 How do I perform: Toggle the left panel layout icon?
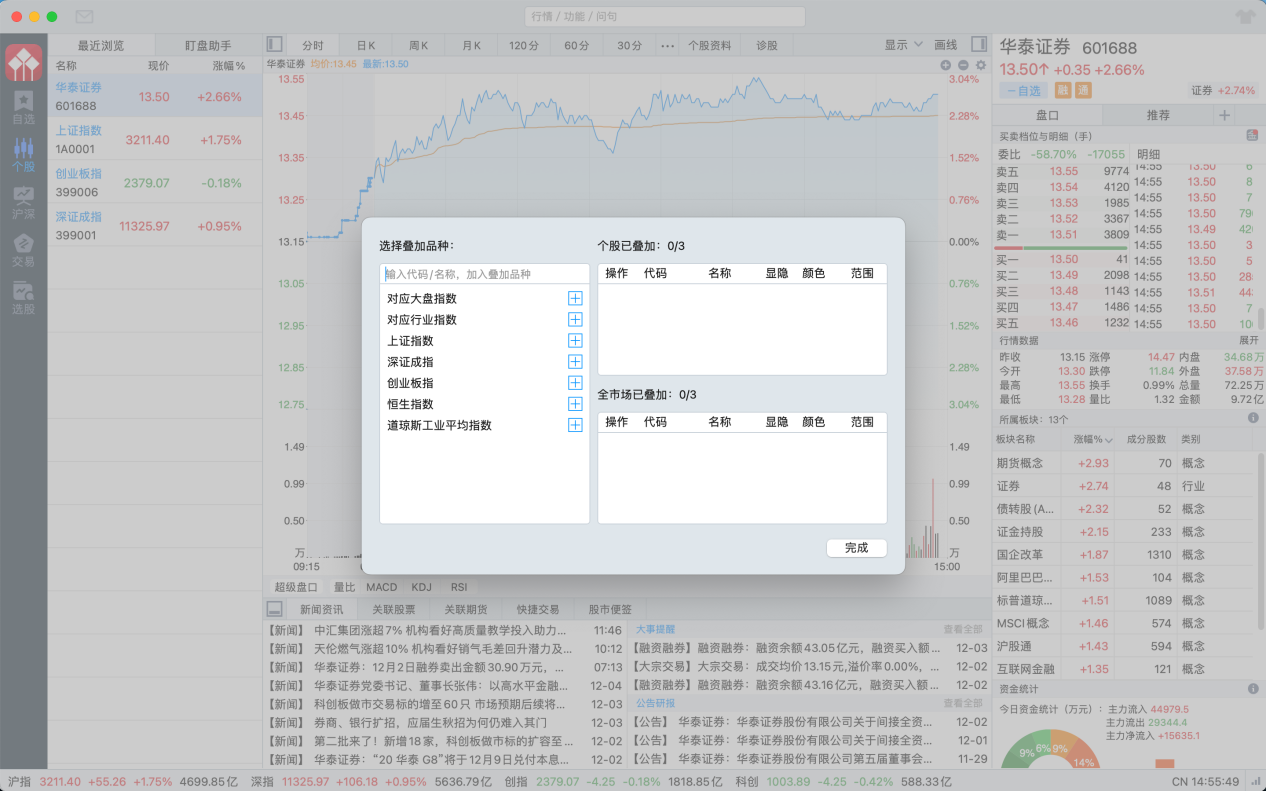point(275,44)
